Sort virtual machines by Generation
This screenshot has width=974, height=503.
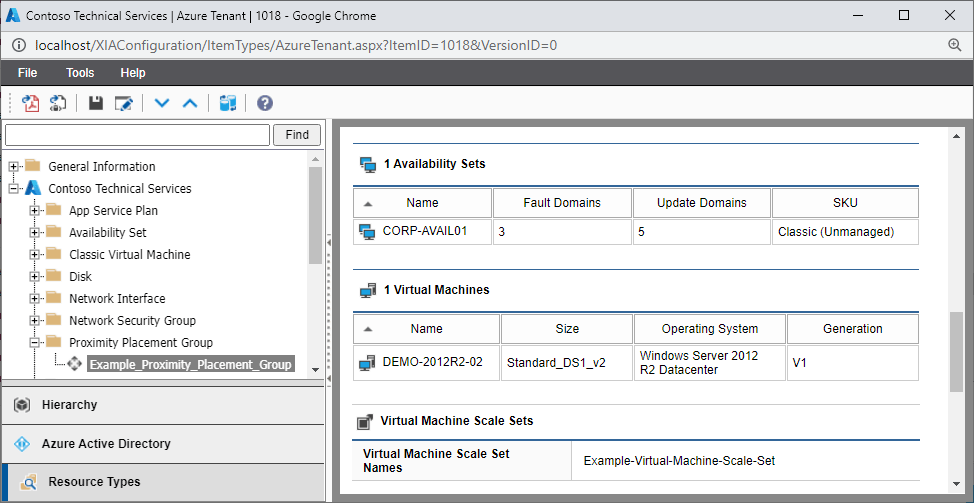tap(853, 329)
